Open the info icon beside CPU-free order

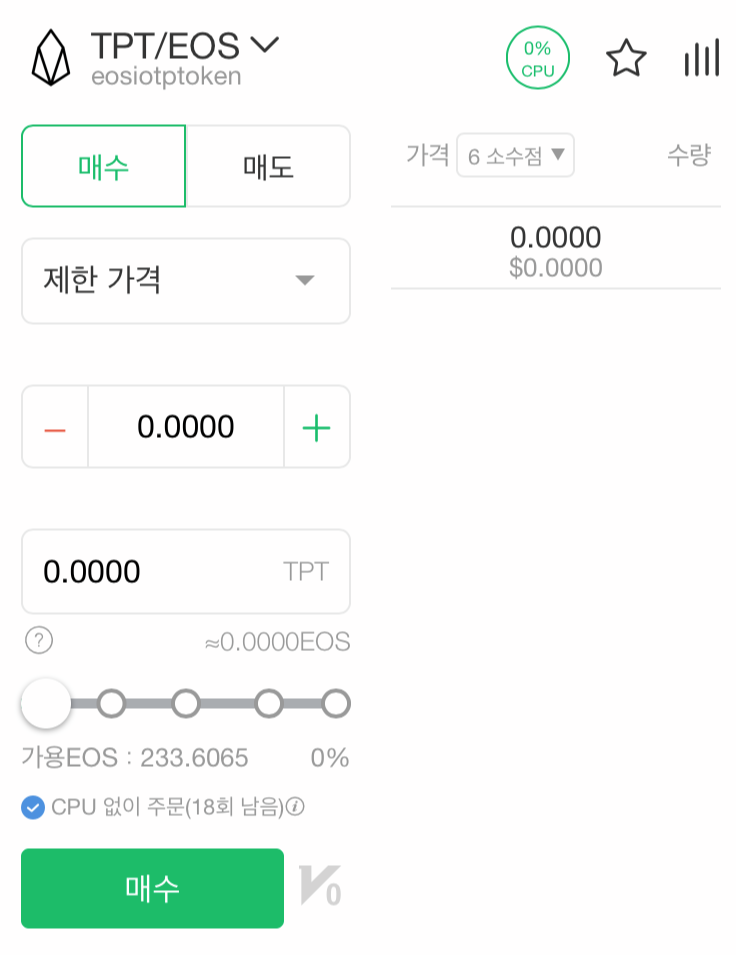pos(295,807)
